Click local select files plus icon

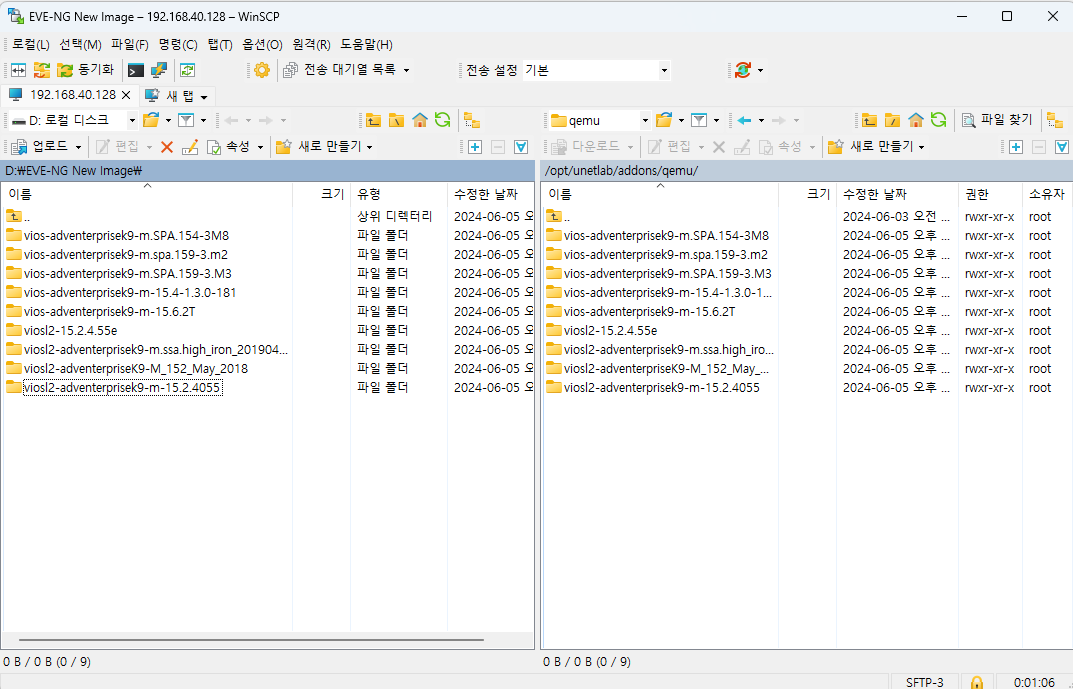(475, 146)
